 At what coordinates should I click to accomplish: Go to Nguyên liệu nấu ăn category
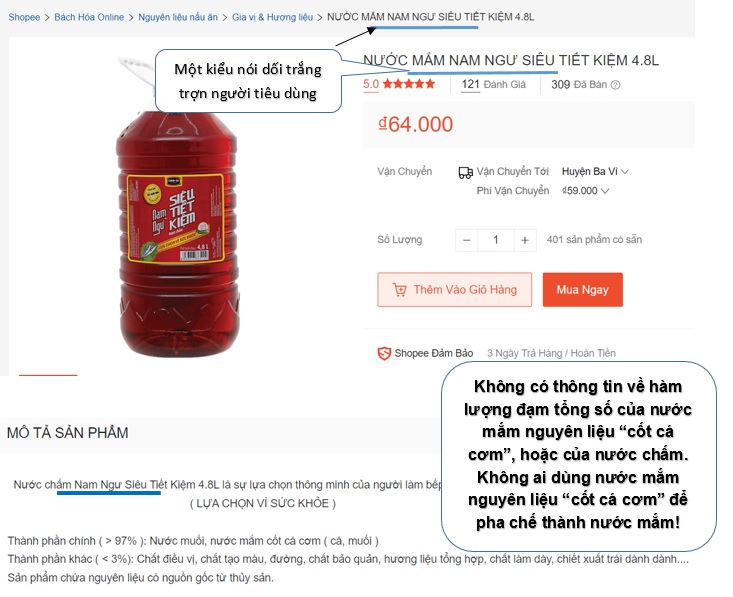tap(178, 17)
